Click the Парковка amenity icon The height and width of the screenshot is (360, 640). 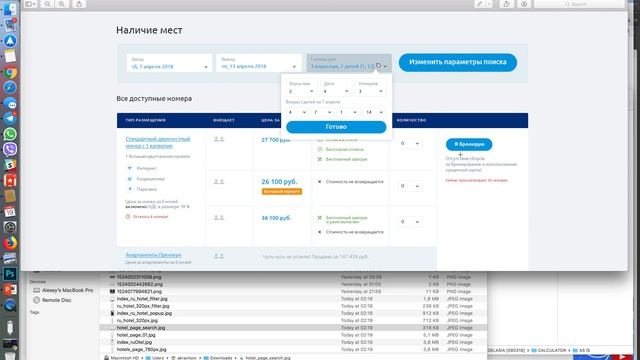point(130,189)
